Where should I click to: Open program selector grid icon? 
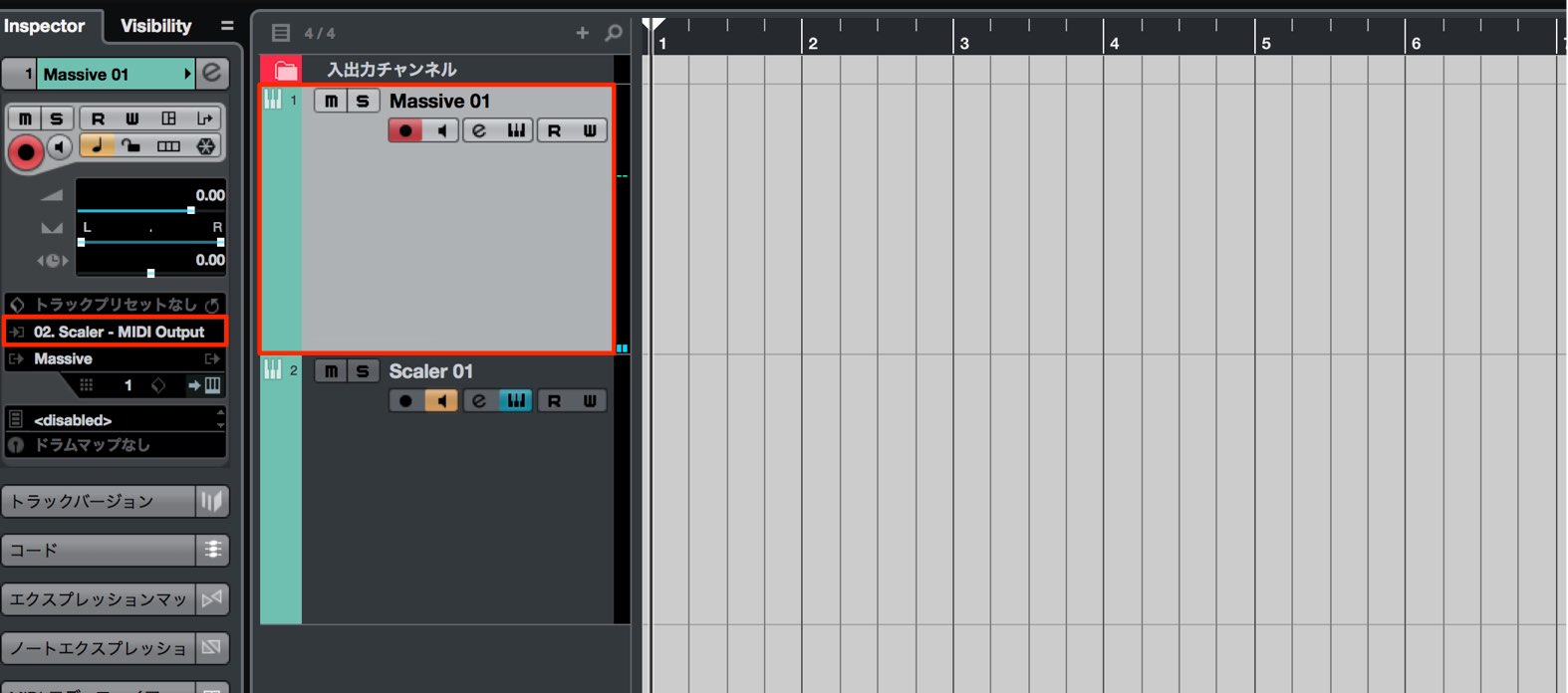click(87, 385)
